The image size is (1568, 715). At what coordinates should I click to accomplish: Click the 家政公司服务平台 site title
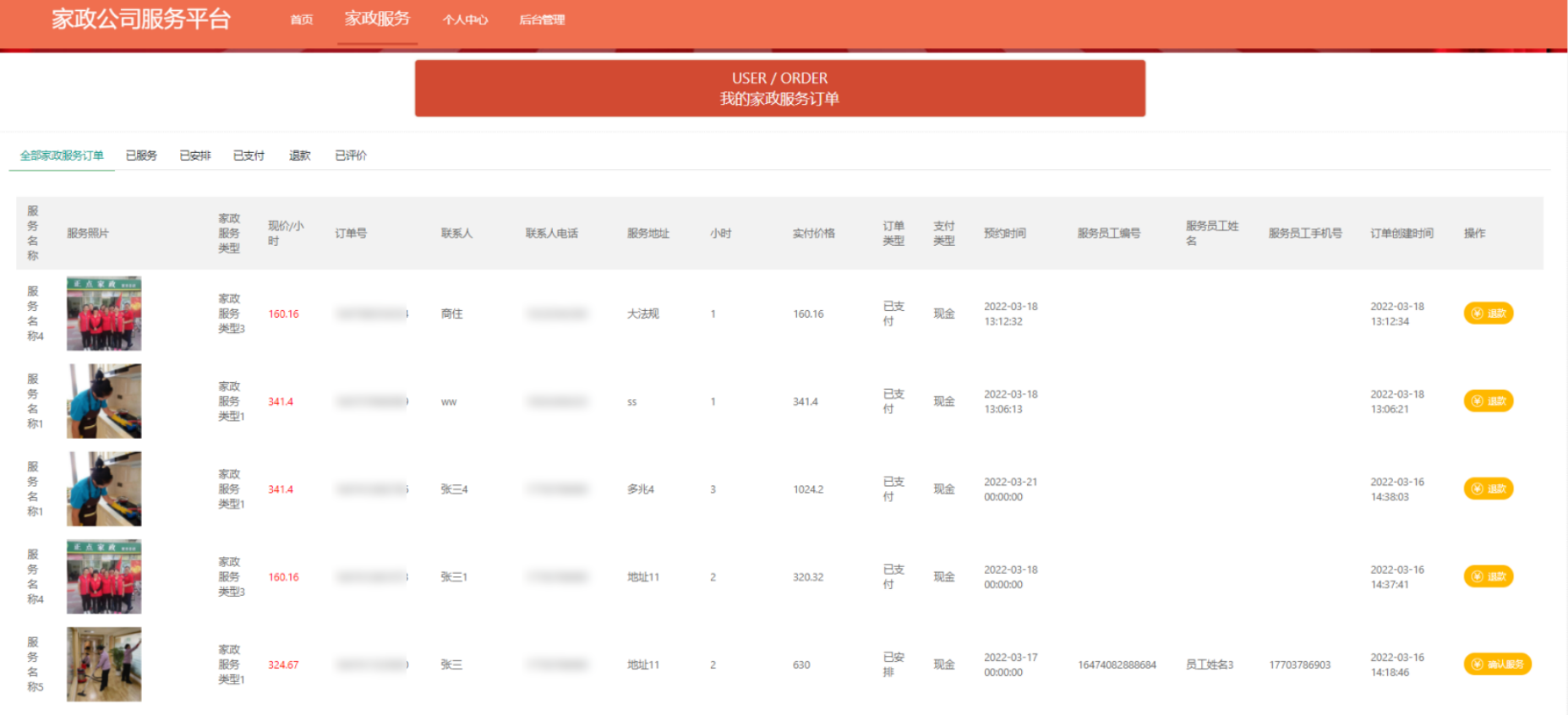[141, 19]
